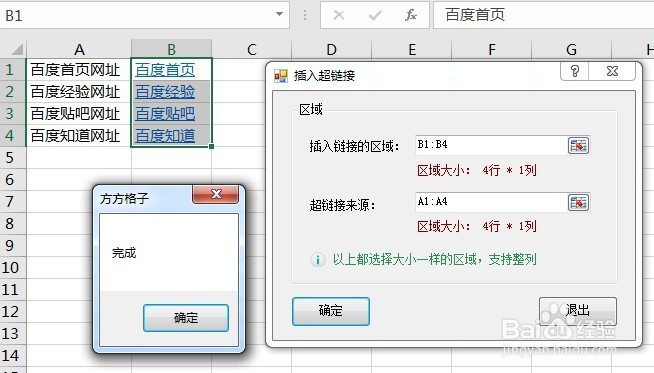
Task: Click the range picker icon for B1:B4 field
Action: (x=579, y=146)
